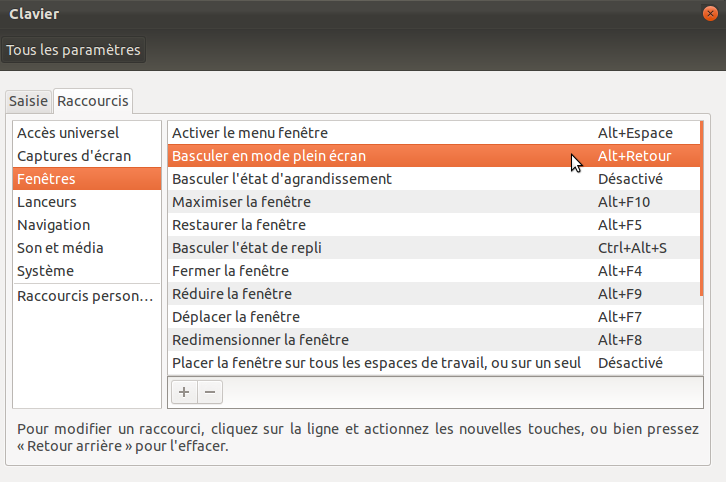
Task: Choose Captures d'écran category
Action: coord(75,156)
